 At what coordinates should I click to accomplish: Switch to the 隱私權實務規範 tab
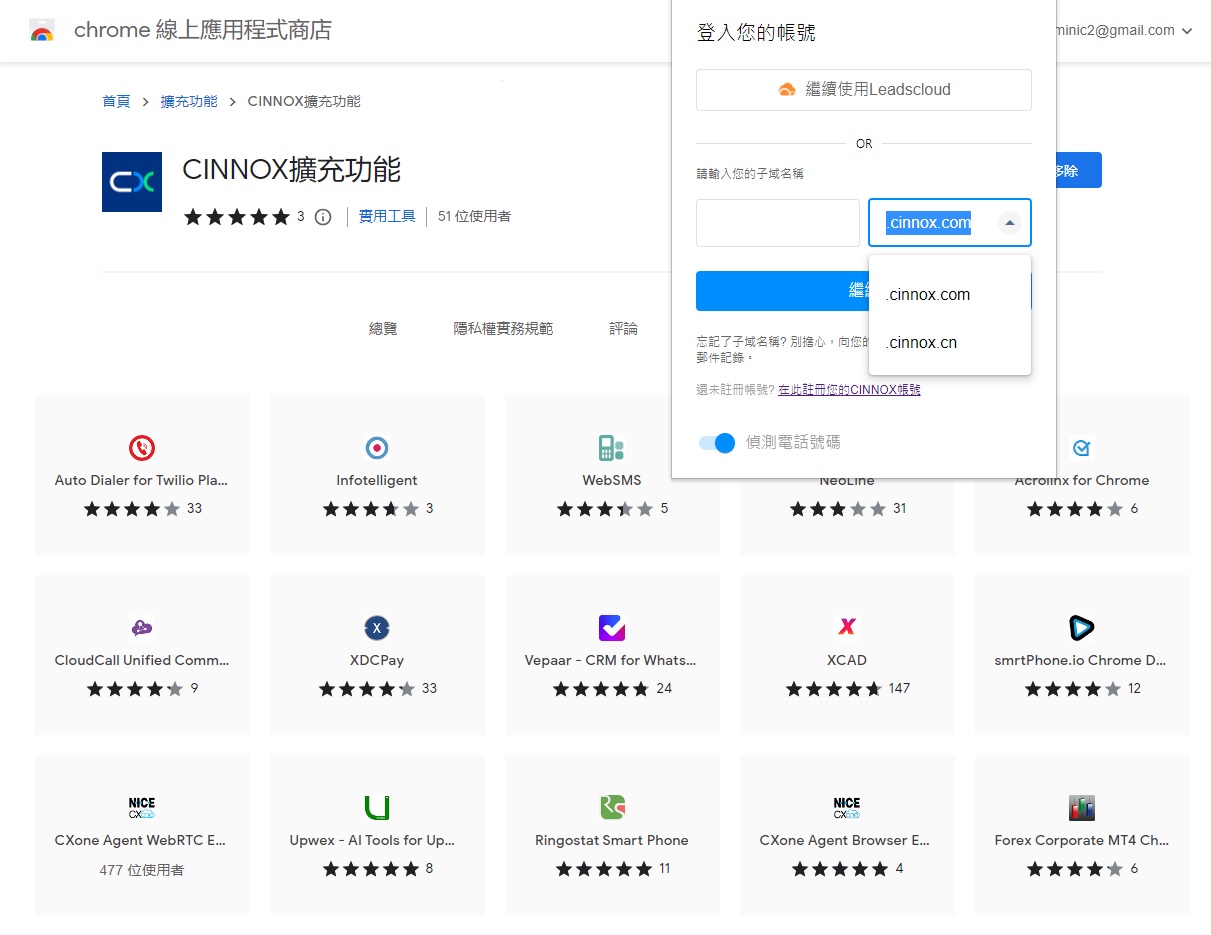[503, 328]
